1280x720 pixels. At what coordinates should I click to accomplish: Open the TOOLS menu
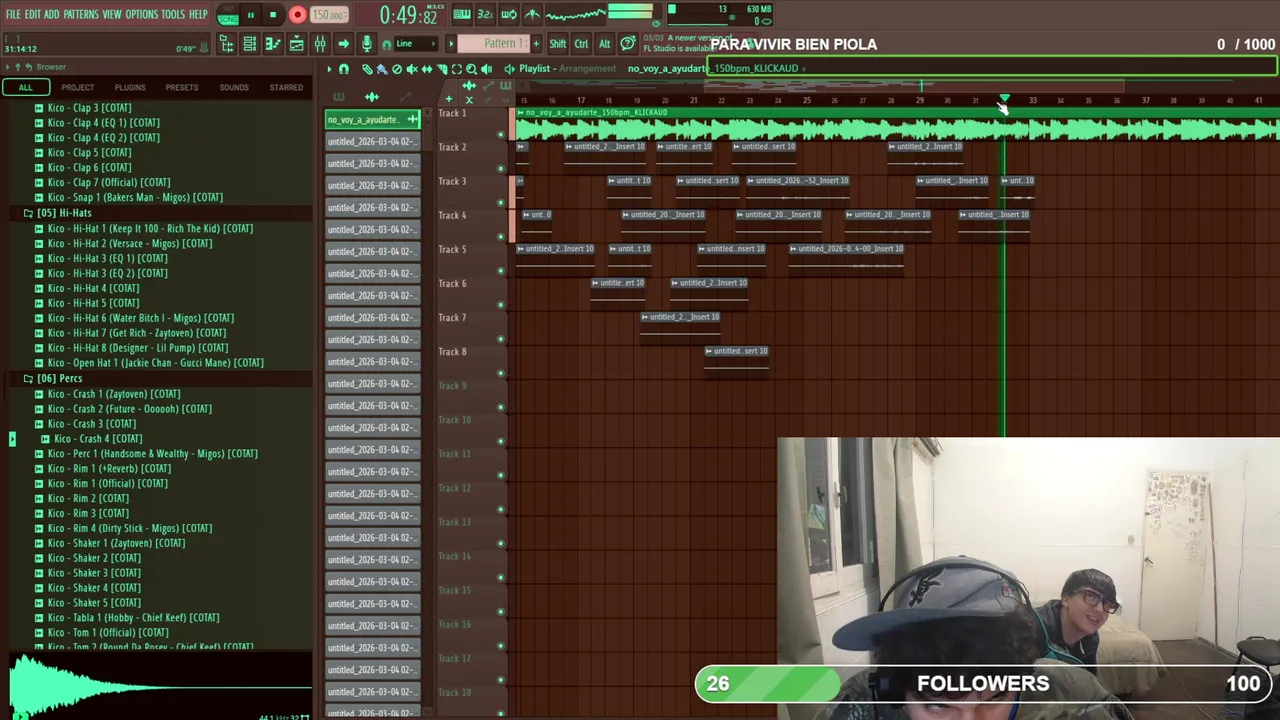pyautogui.click(x=173, y=14)
